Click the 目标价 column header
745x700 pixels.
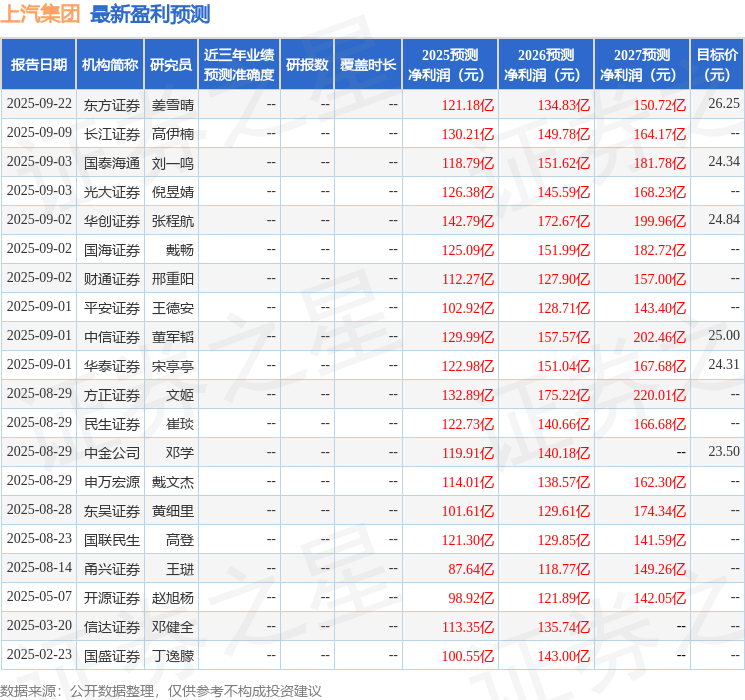click(717, 65)
